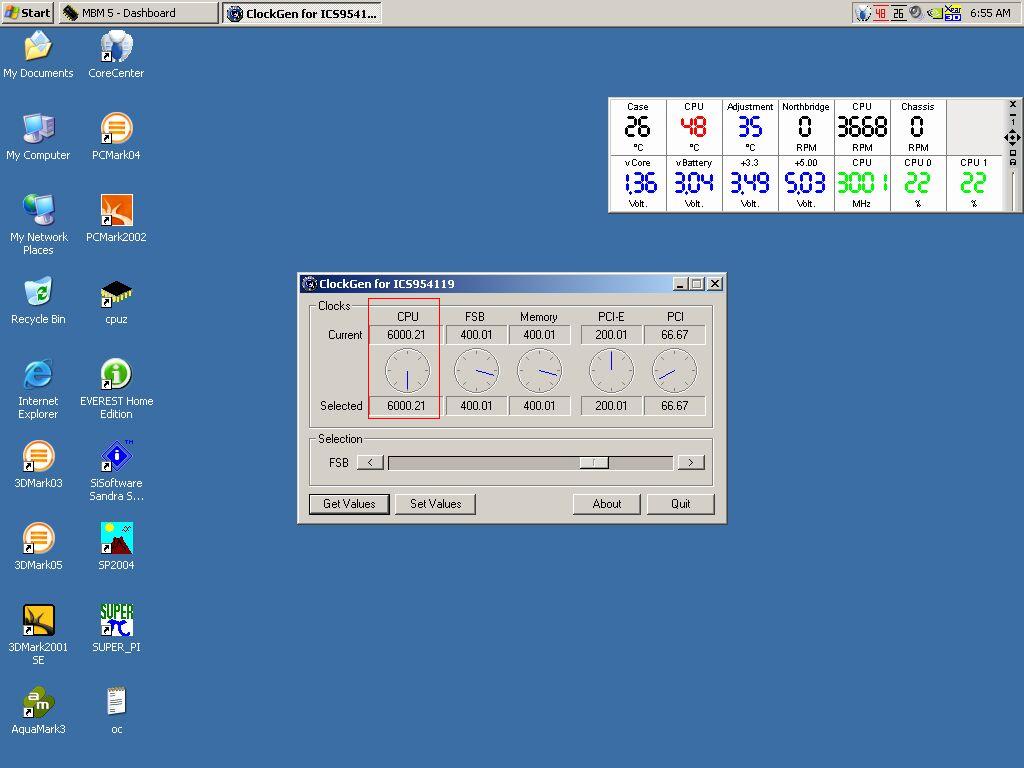Select the CoreCenter desktop icon
The image size is (1024, 768).
pyautogui.click(x=116, y=48)
